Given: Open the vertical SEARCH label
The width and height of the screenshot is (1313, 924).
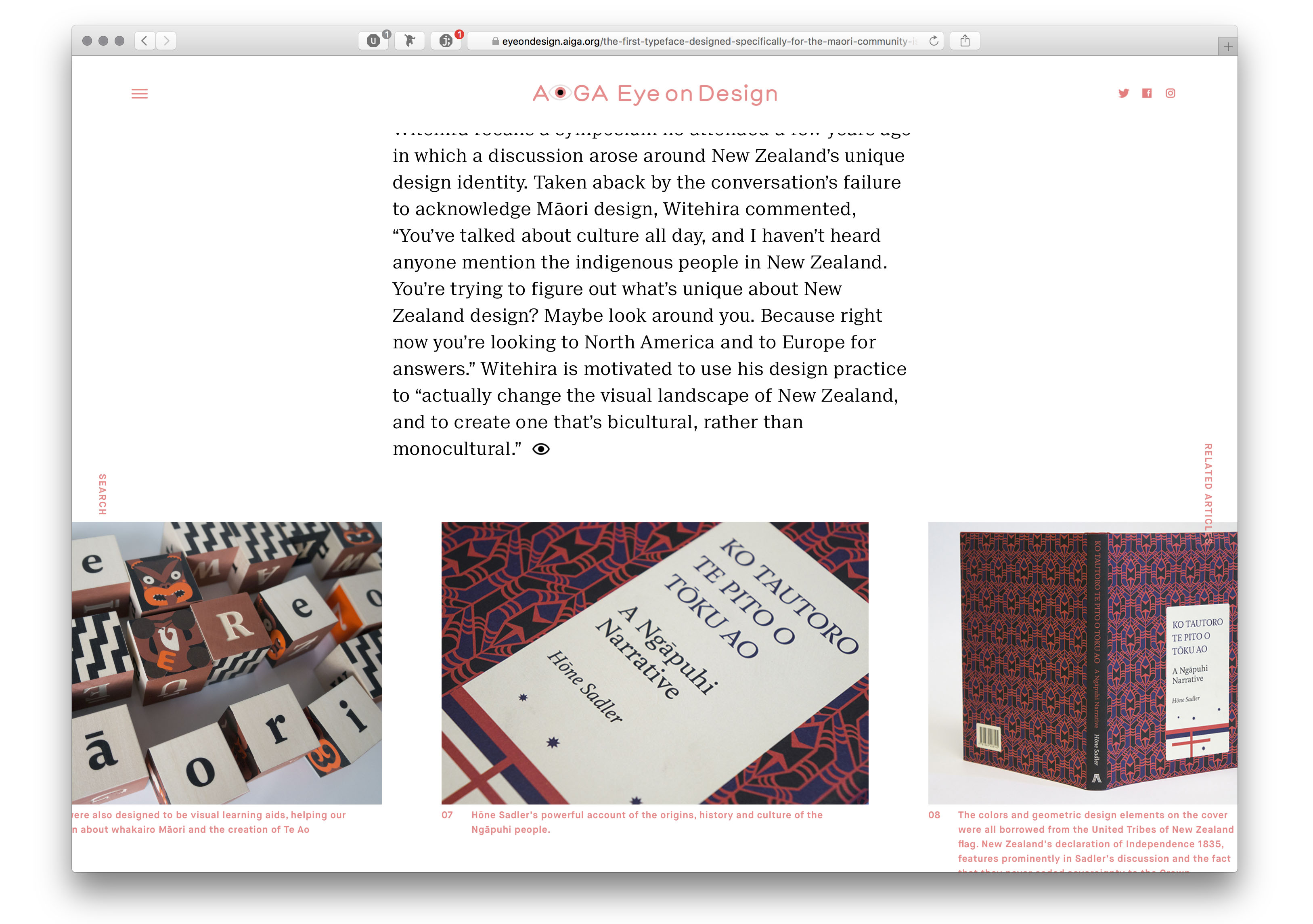Looking at the screenshot, I should point(103,494).
